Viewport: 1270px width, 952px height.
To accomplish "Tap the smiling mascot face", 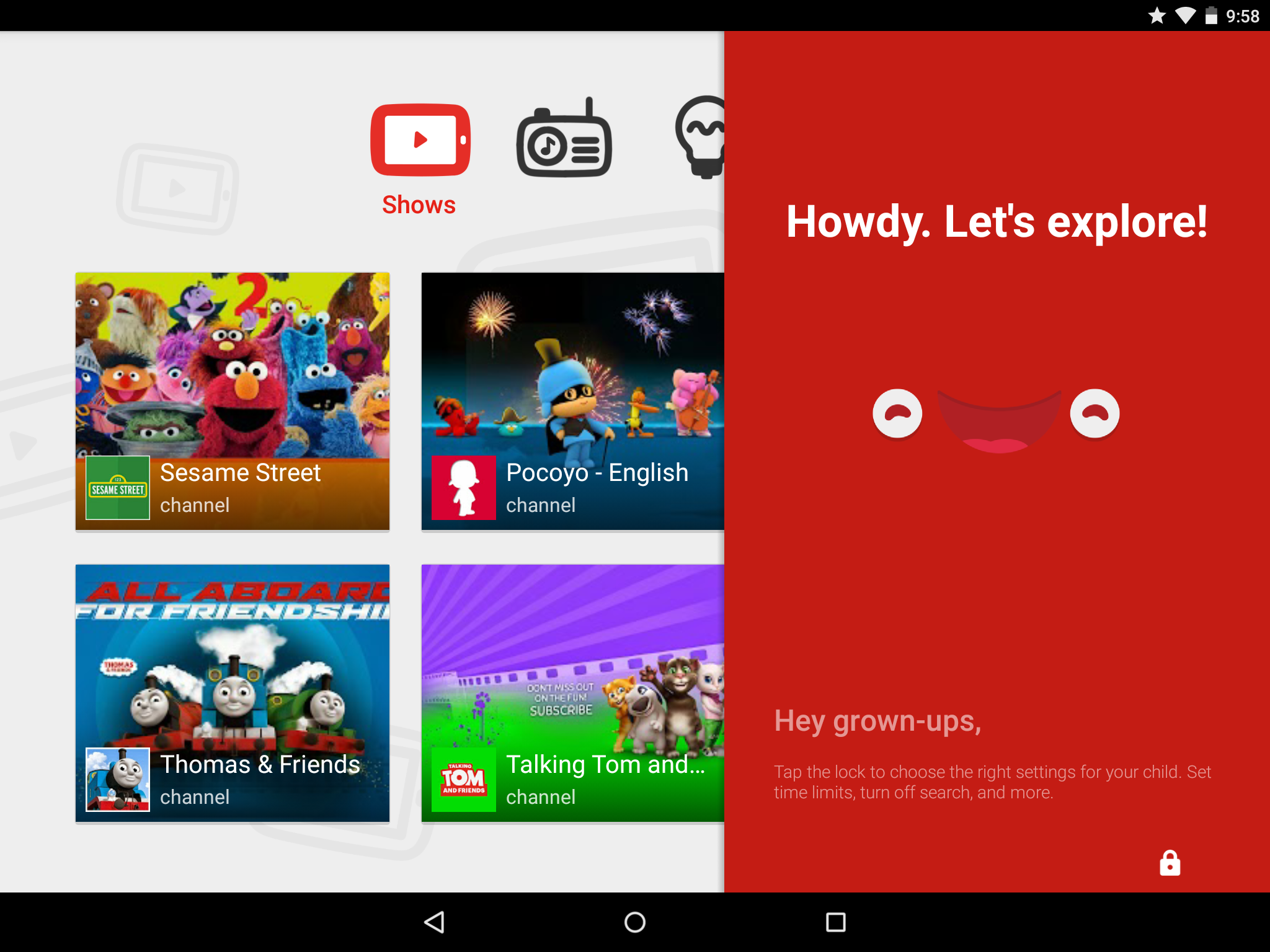I will coord(997,418).
